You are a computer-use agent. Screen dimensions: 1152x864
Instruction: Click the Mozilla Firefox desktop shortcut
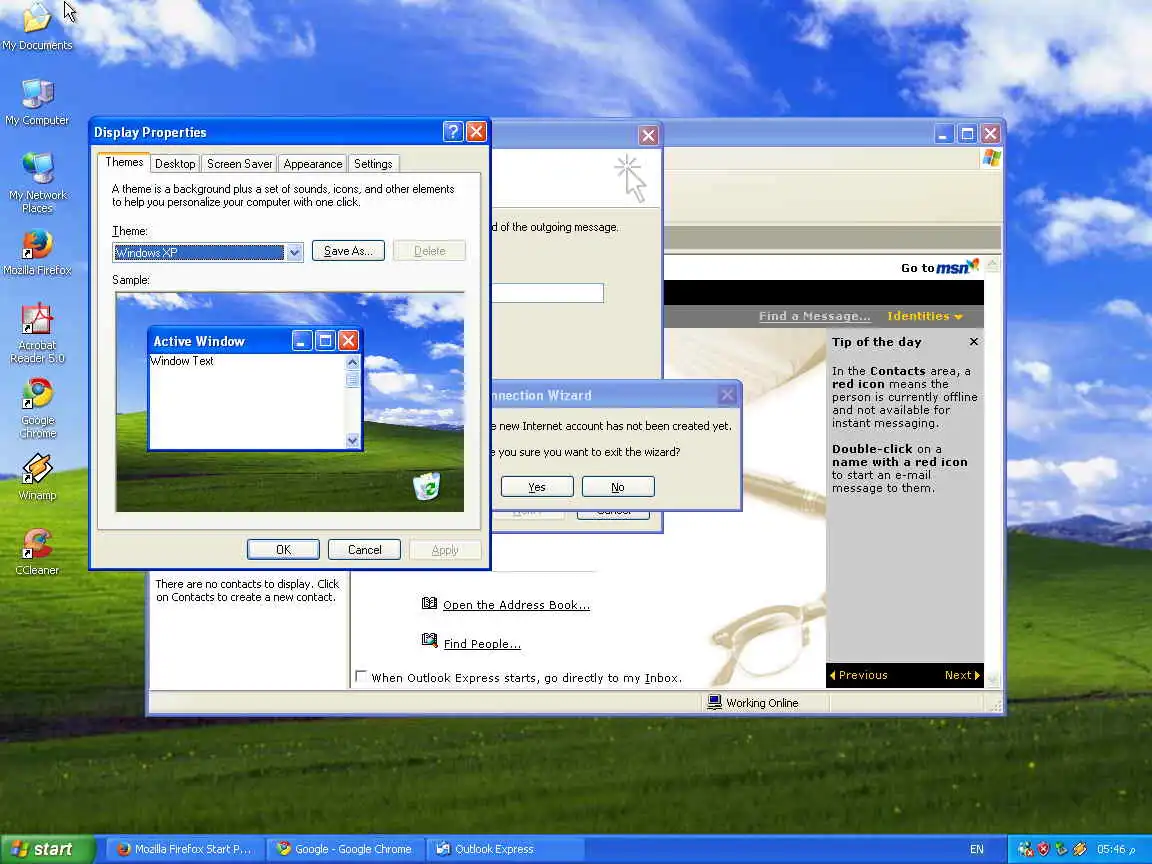[x=37, y=253]
